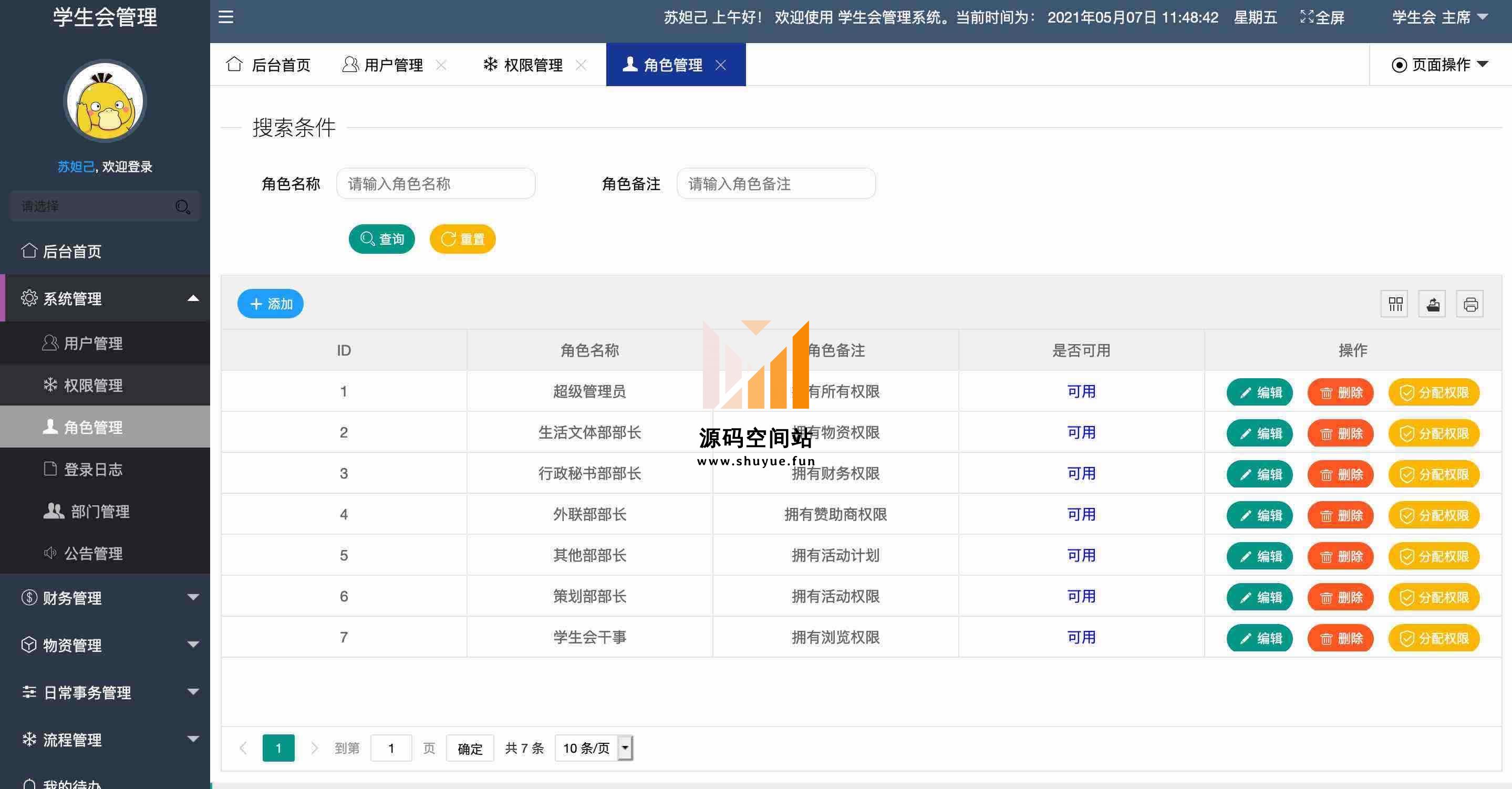Edit the 超级管理员 role row

[x=1260, y=392]
